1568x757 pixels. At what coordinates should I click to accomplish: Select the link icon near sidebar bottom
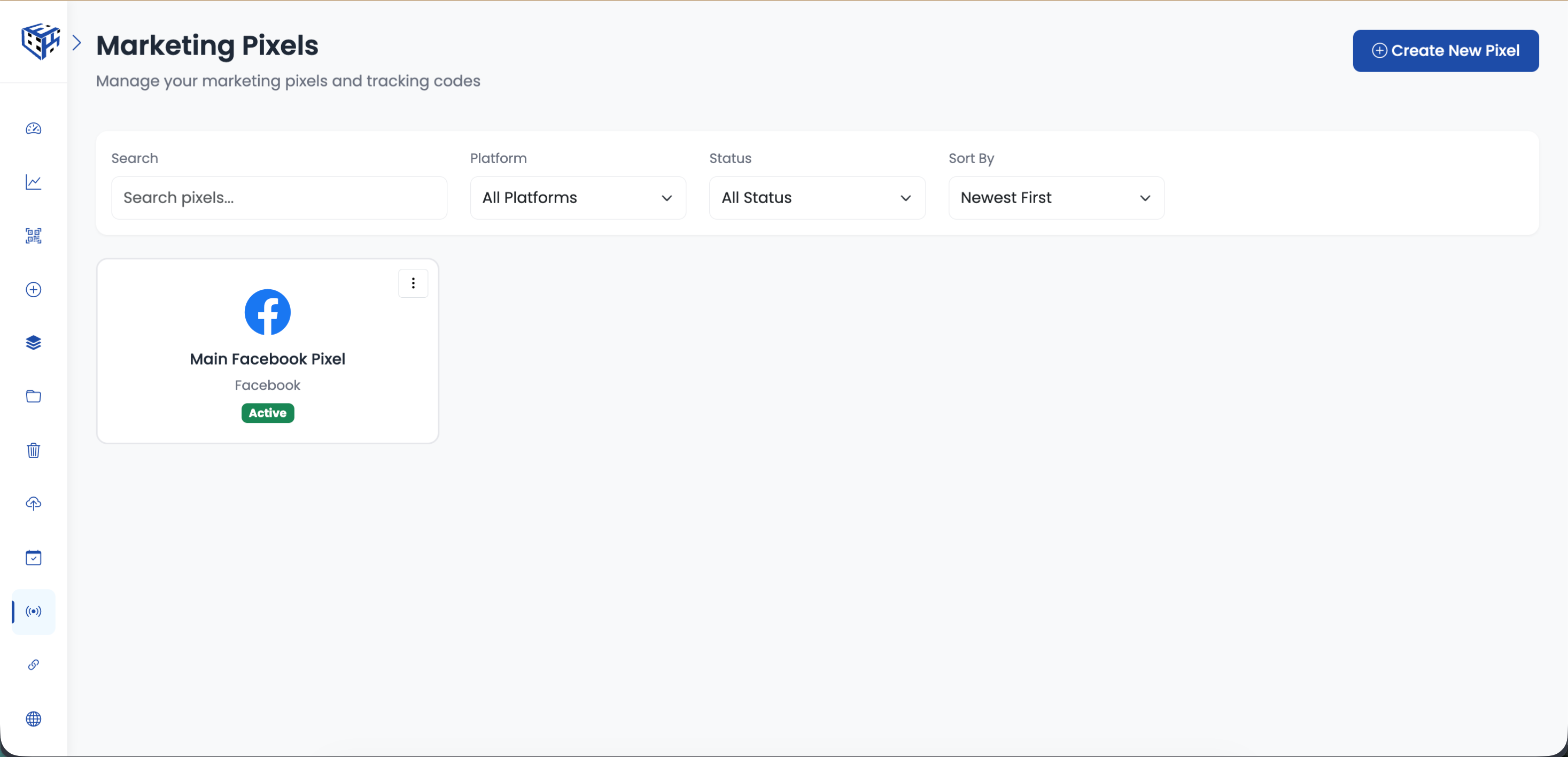click(x=34, y=665)
